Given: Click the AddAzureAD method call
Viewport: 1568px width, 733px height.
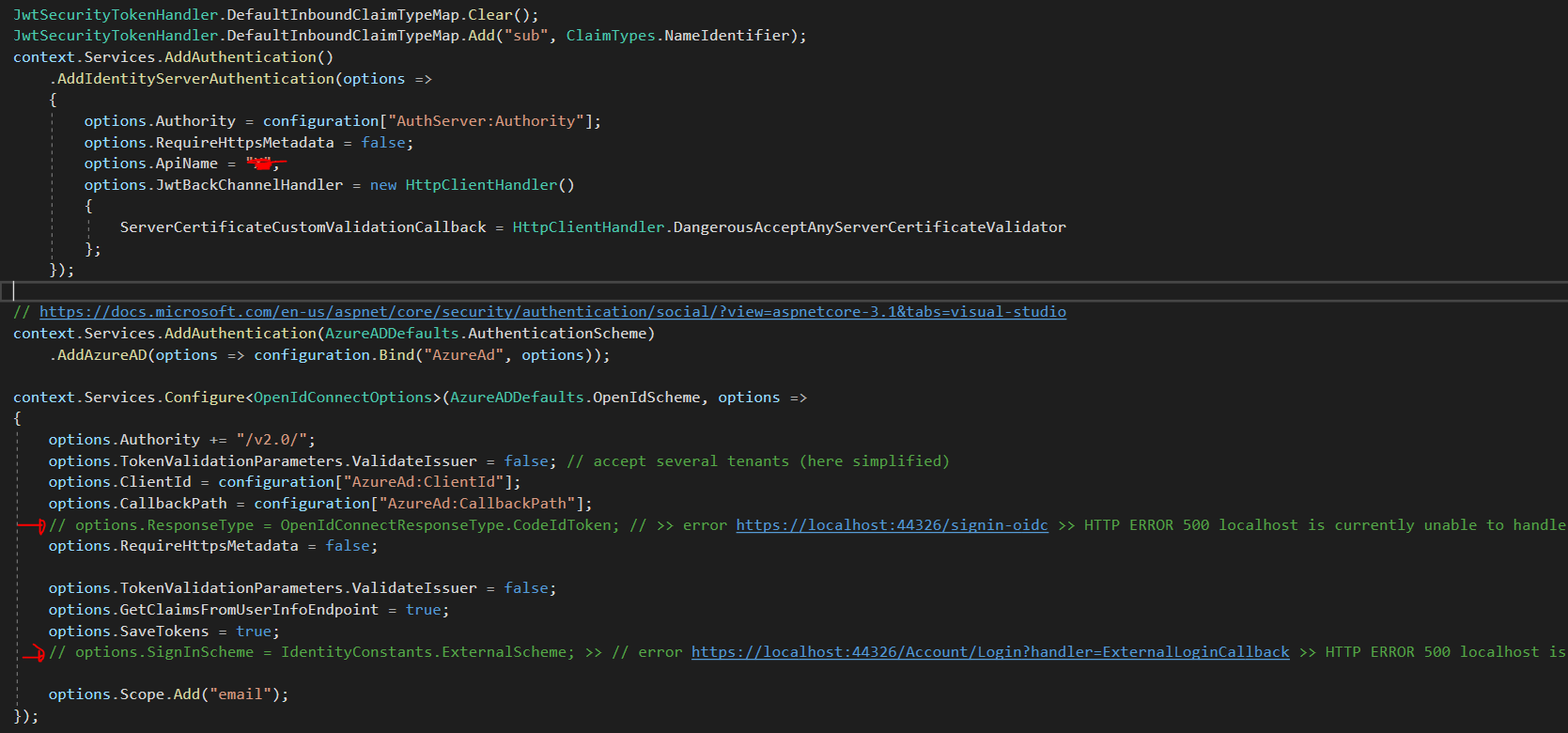Looking at the screenshot, I should pos(101,355).
